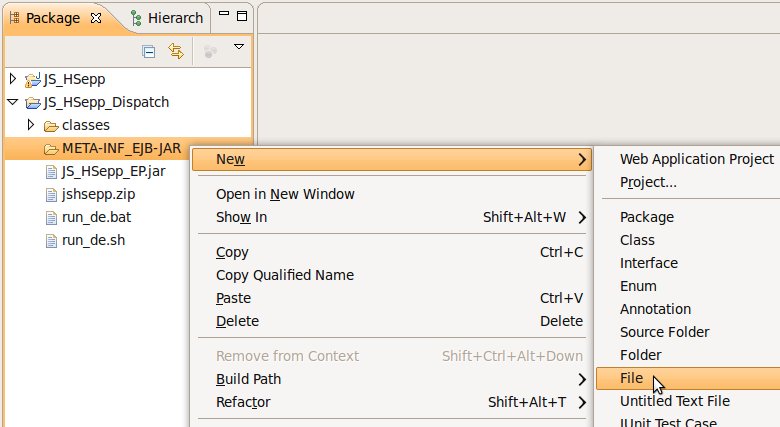Select Source Folder in New submenu
780x427 pixels.
pos(664,332)
